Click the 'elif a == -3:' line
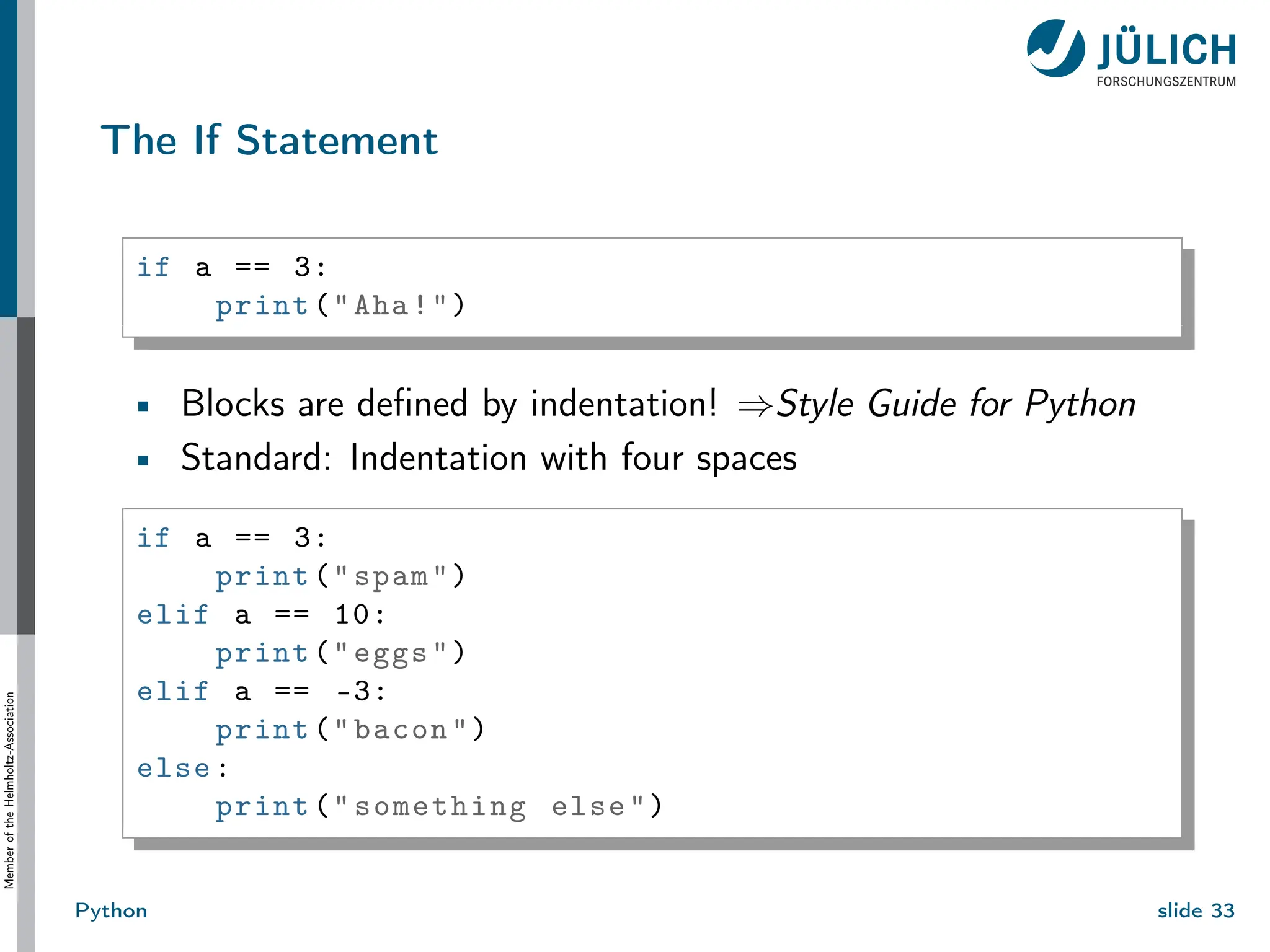Screen dimensions: 1270x952 tap(261, 692)
